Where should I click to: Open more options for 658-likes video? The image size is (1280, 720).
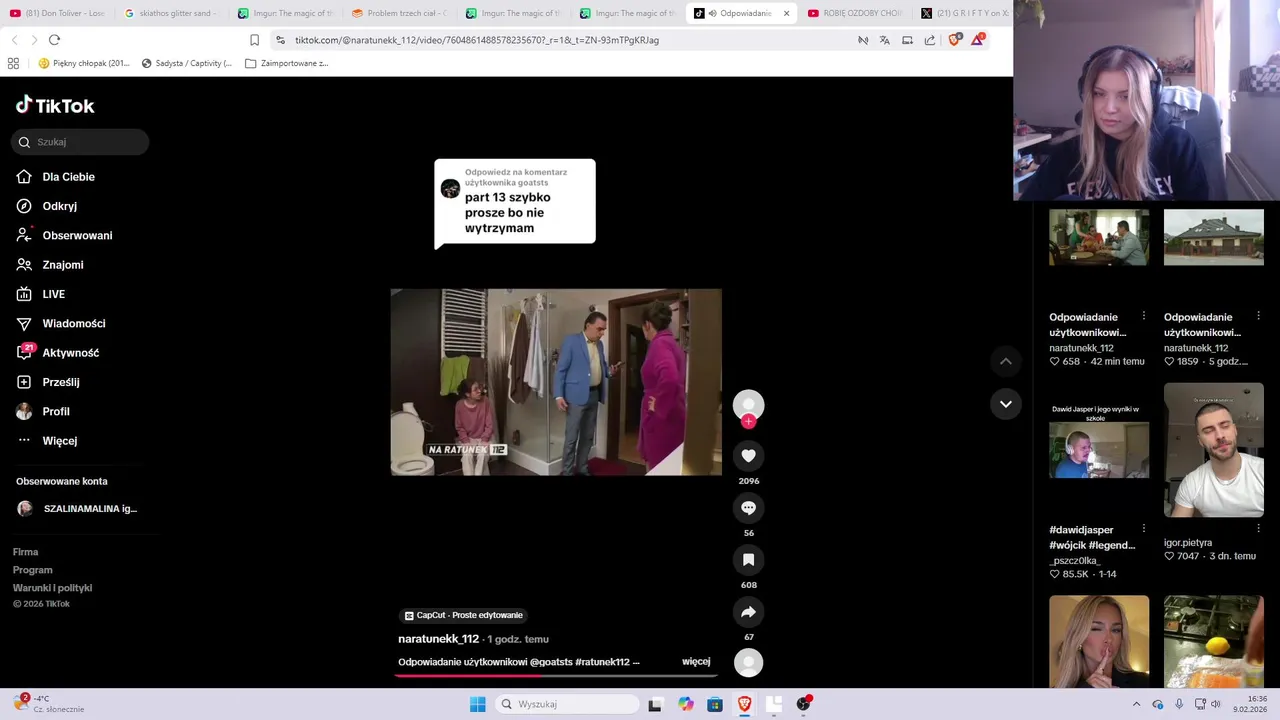(x=1144, y=316)
